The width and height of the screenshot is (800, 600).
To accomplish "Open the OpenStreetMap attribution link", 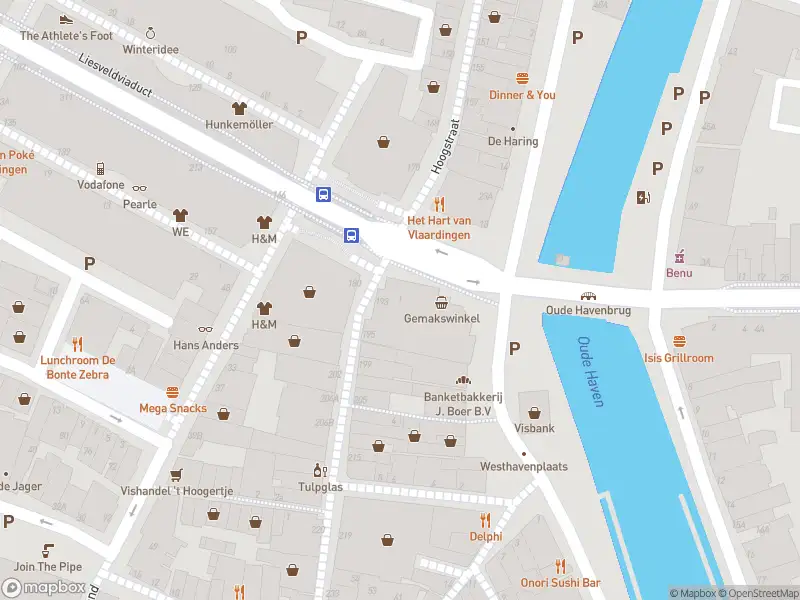I will click(x=759, y=593).
